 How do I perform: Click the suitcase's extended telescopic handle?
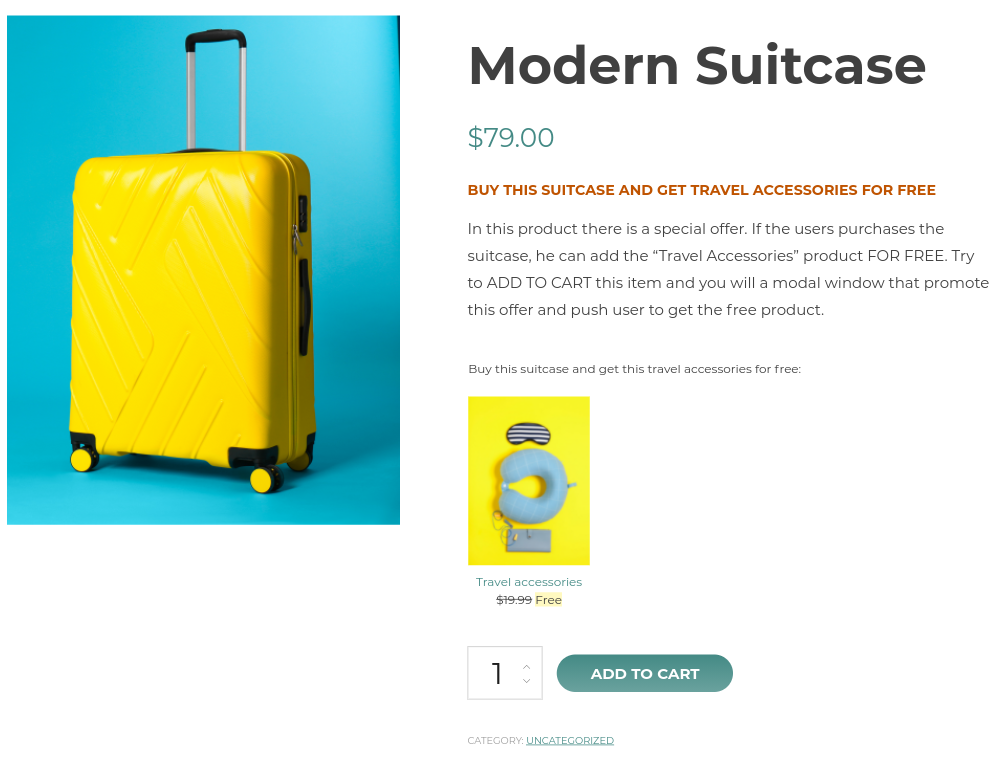pos(216,90)
